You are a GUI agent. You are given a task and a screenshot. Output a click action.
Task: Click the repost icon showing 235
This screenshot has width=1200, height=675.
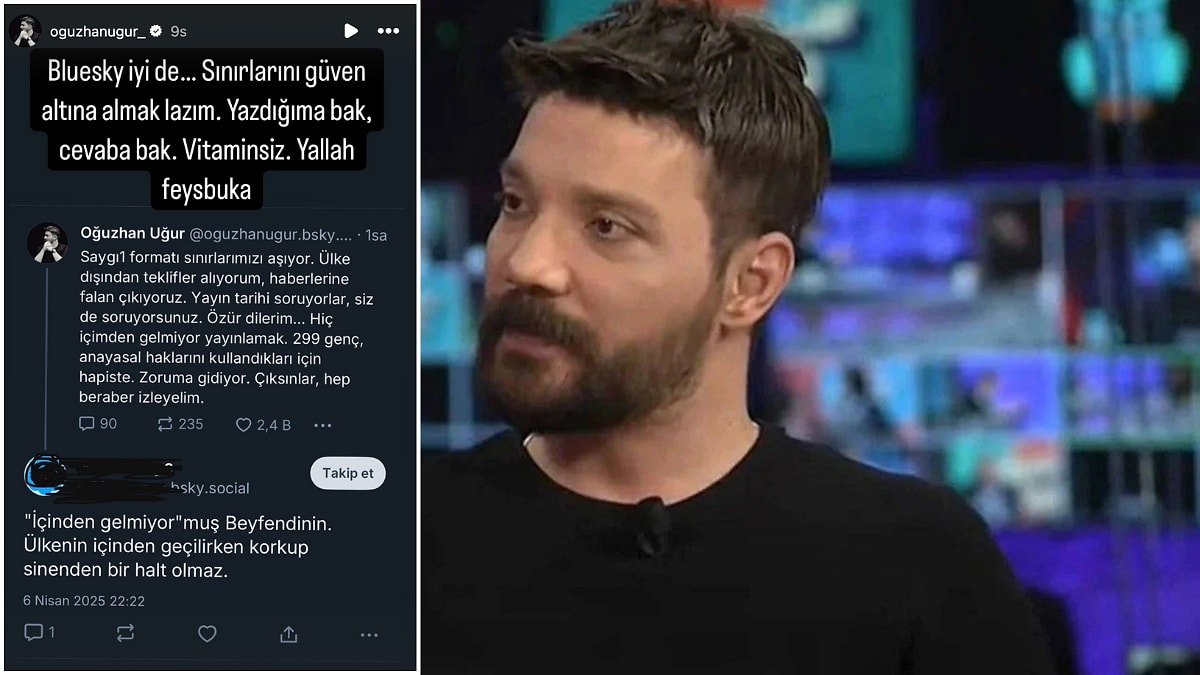[165, 424]
